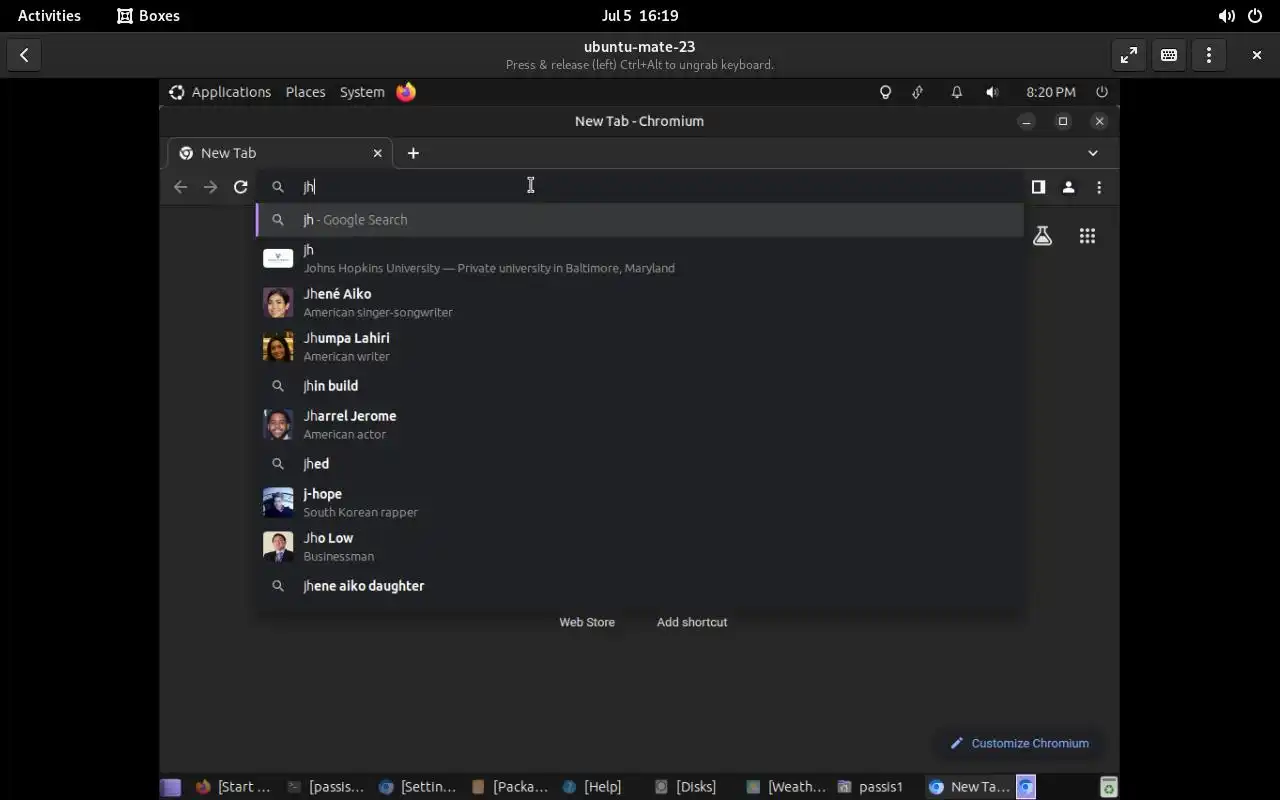This screenshot has height=800, width=1280.
Task: Expand the tab search dropdown arrow
Action: point(1093,153)
